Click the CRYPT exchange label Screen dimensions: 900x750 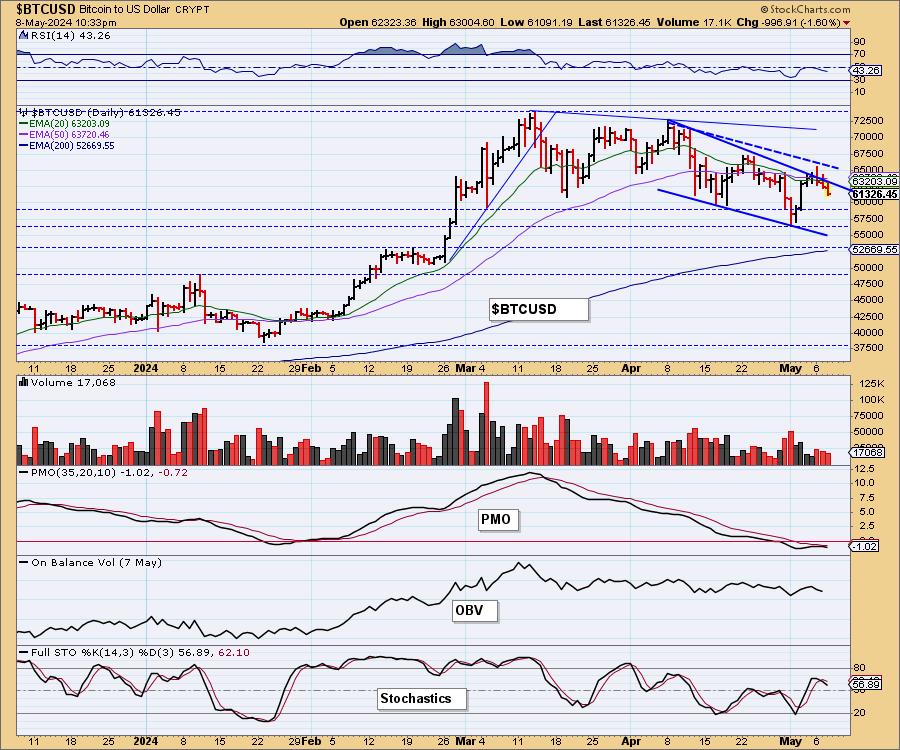194,9
